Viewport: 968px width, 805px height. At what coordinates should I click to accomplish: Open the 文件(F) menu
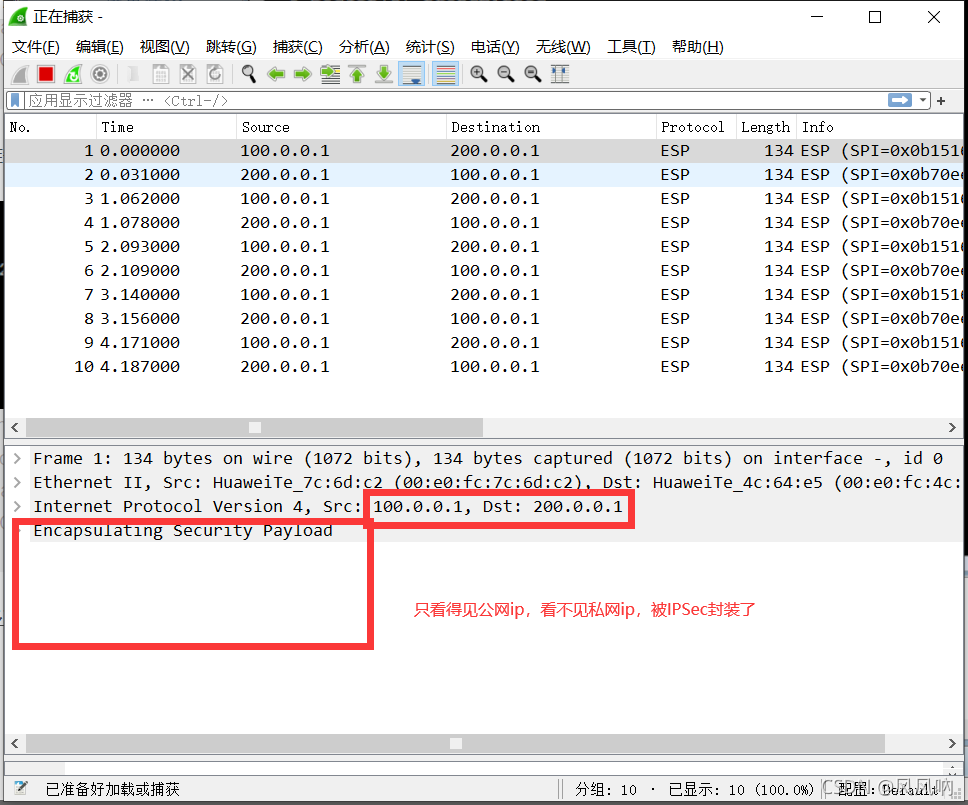point(36,47)
